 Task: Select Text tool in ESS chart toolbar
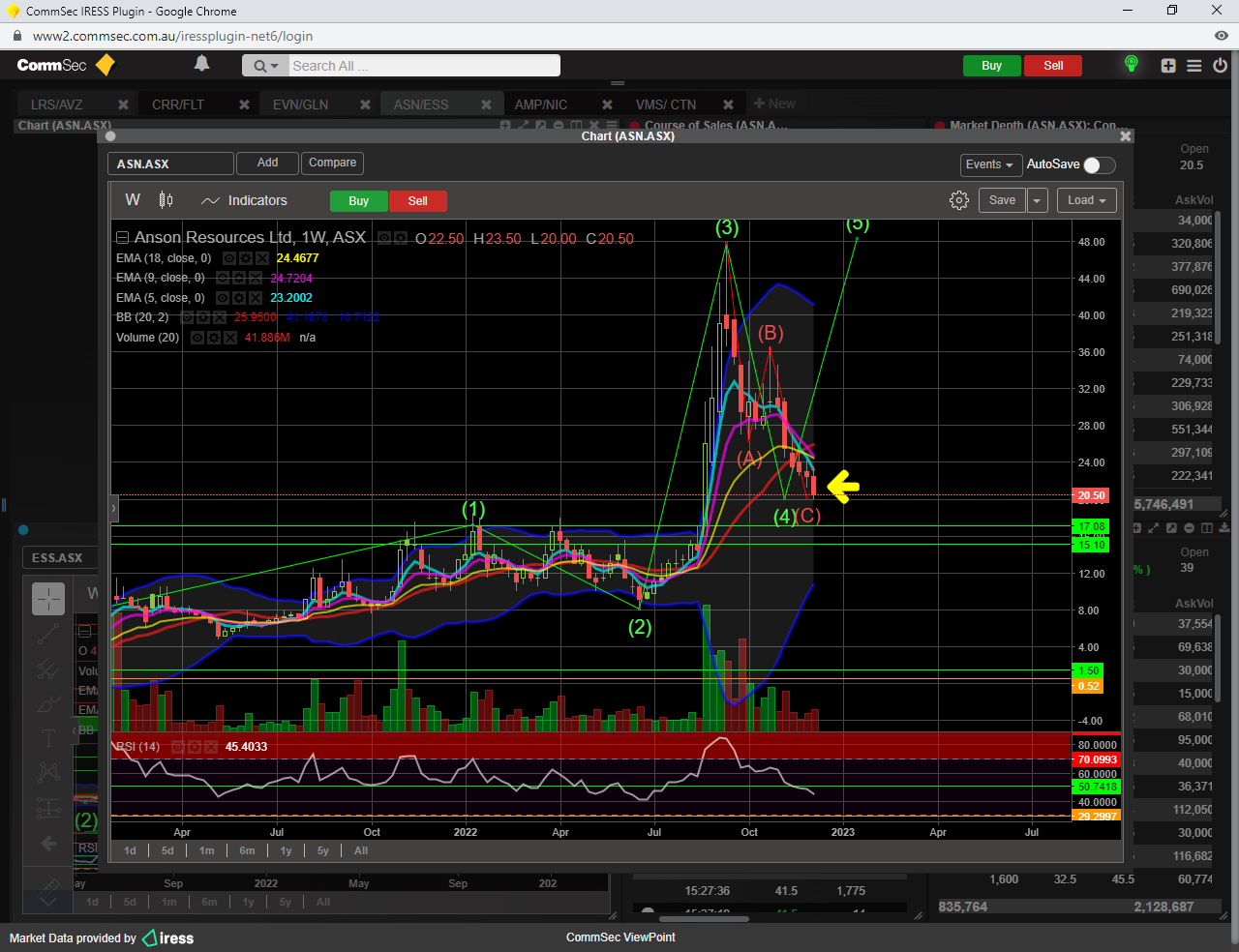pos(48,738)
